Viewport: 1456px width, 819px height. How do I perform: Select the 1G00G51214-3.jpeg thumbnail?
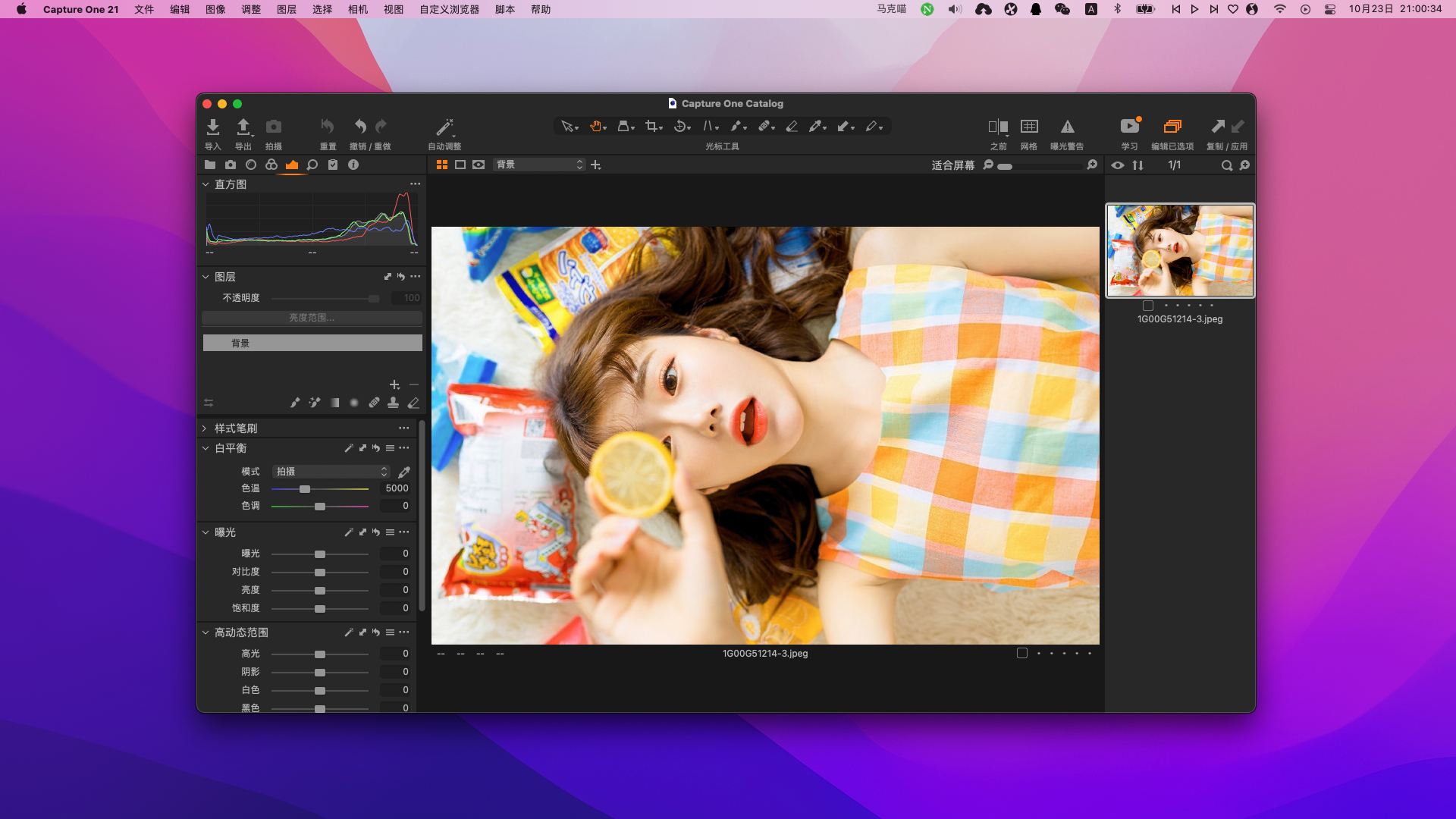(x=1179, y=250)
